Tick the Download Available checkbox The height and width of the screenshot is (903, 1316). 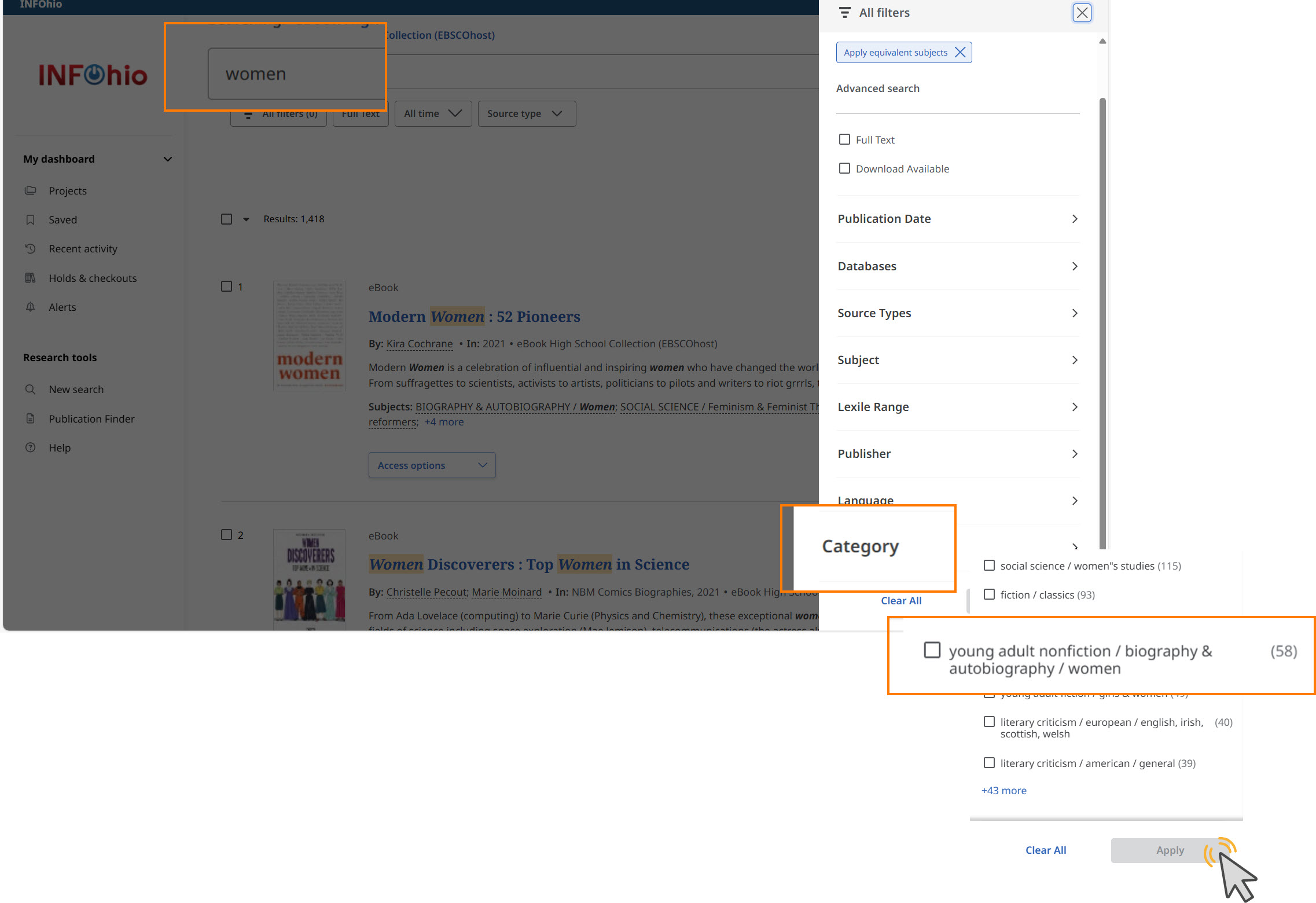844,168
